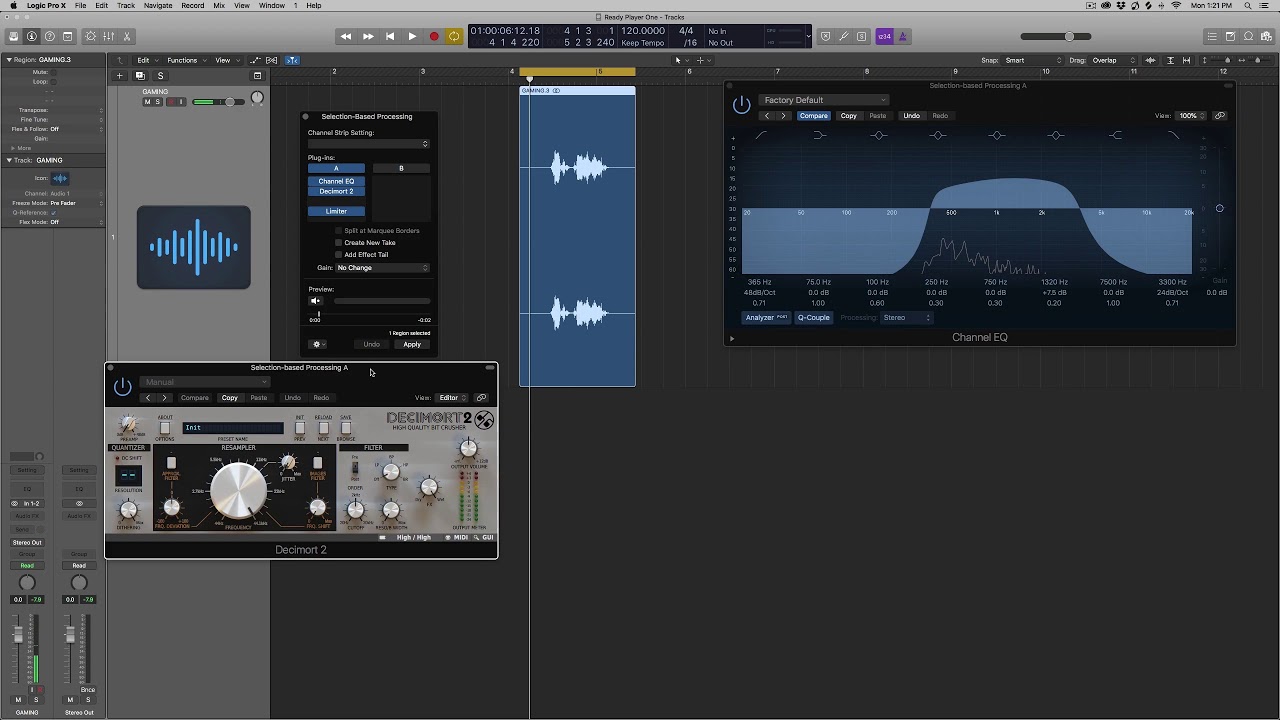Open the Track menu
This screenshot has width=1280, height=720.
[126, 6]
